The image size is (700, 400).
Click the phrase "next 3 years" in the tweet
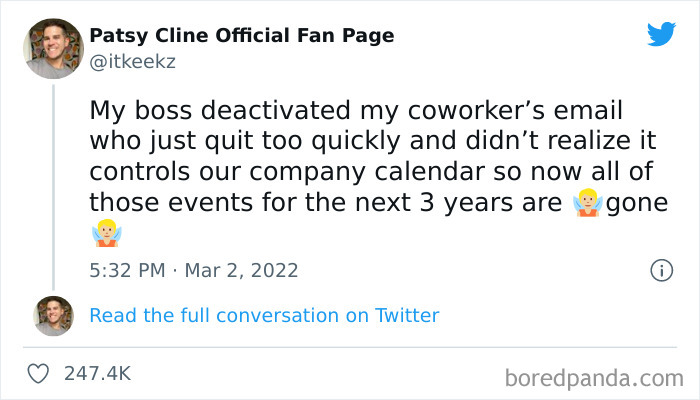click(x=399, y=203)
